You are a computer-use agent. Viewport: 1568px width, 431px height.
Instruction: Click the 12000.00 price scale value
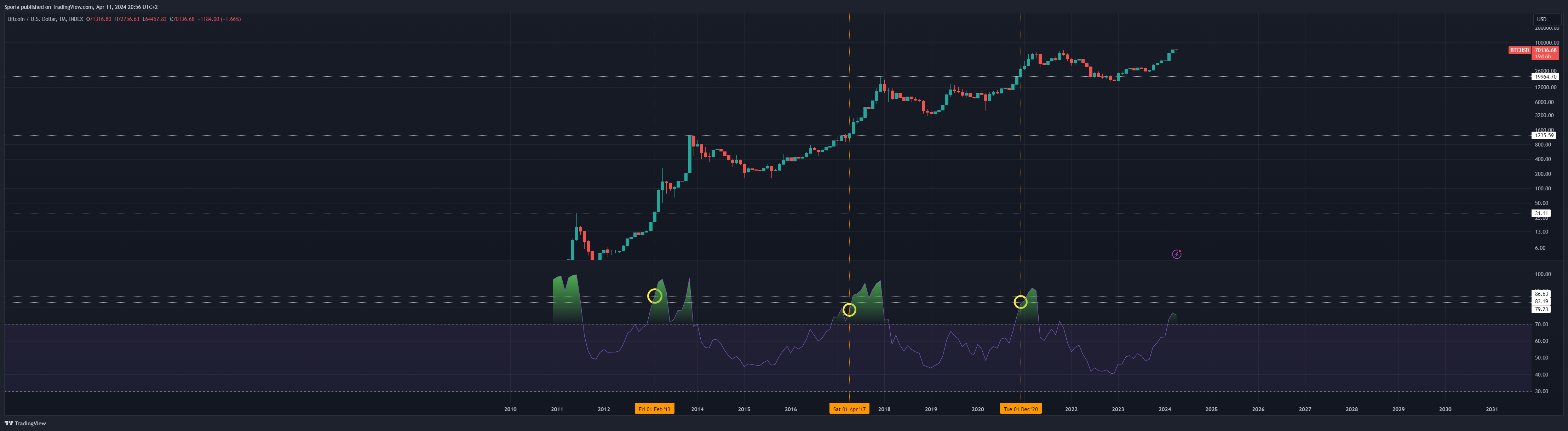click(x=1545, y=87)
